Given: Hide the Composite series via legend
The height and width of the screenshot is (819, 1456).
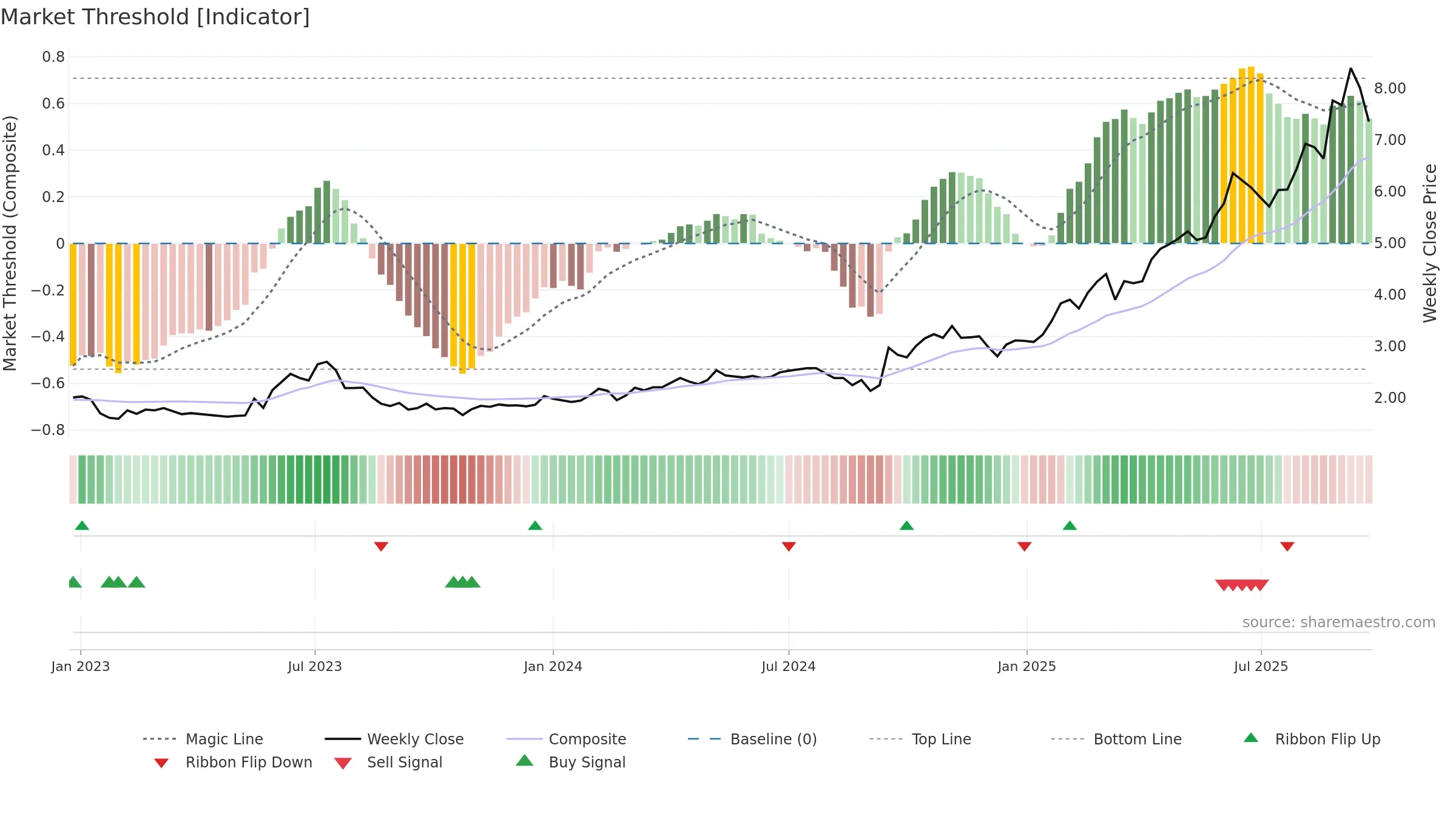Looking at the screenshot, I should point(566,739).
